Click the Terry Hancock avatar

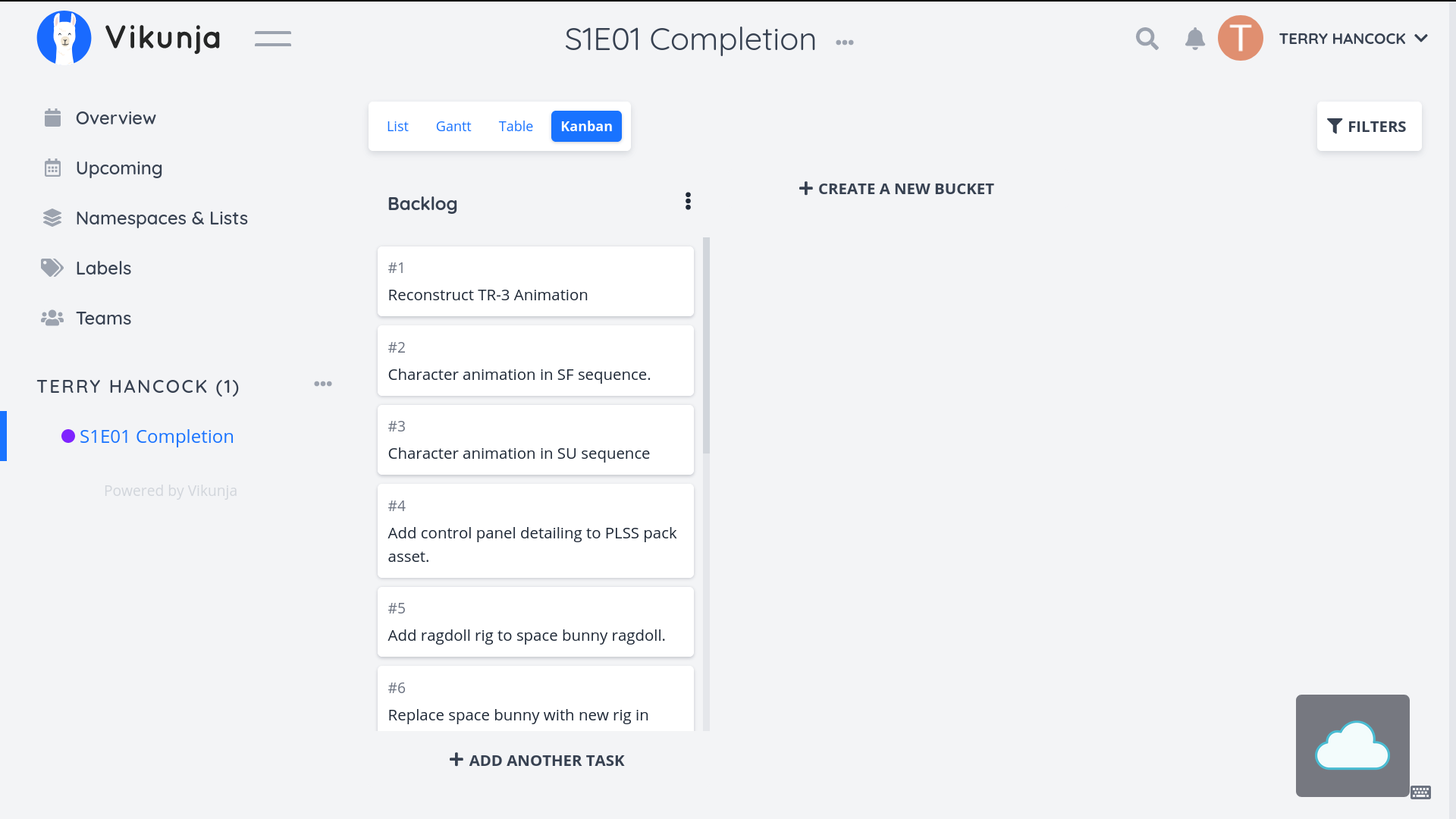click(1240, 39)
